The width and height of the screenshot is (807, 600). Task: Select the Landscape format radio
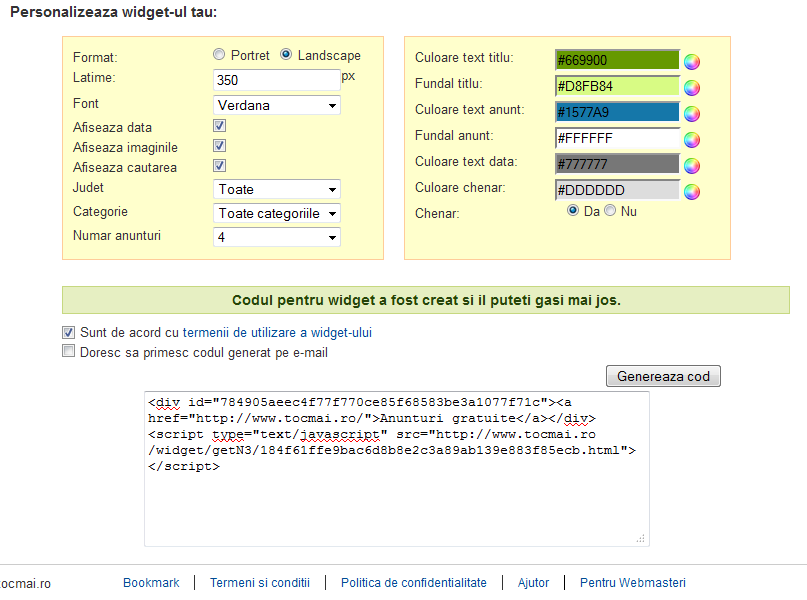click(x=286, y=55)
